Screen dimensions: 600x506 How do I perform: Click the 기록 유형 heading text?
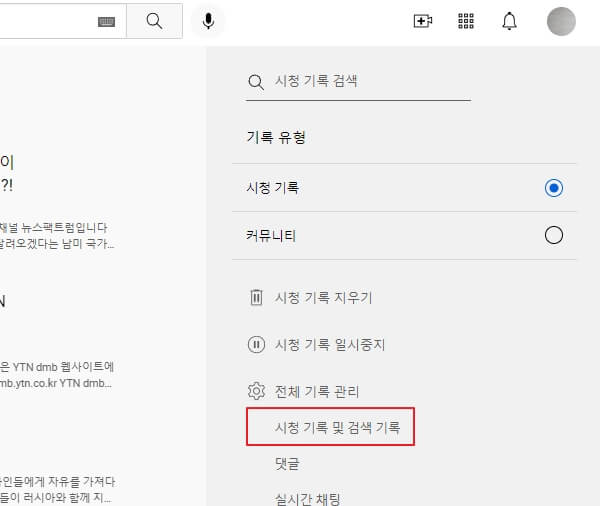pyautogui.click(x=276, y=137)
